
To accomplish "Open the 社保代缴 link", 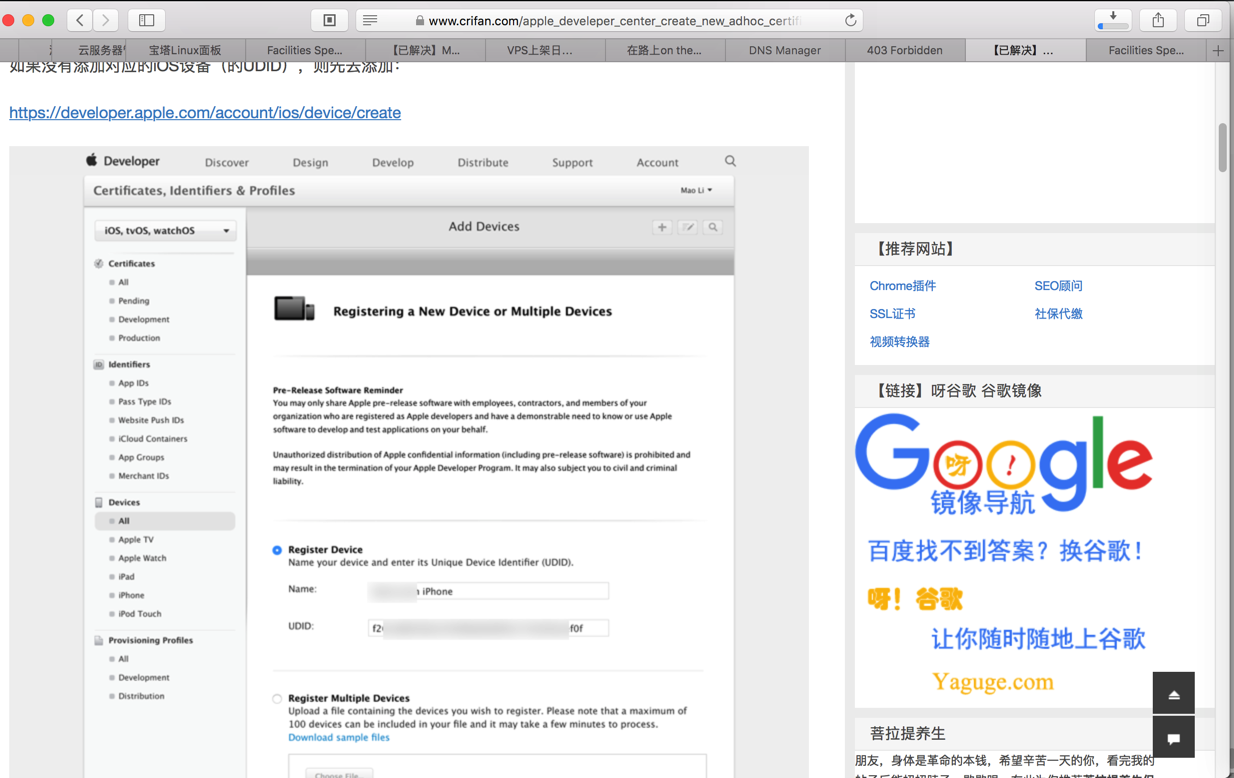I will coord(1058,314).
